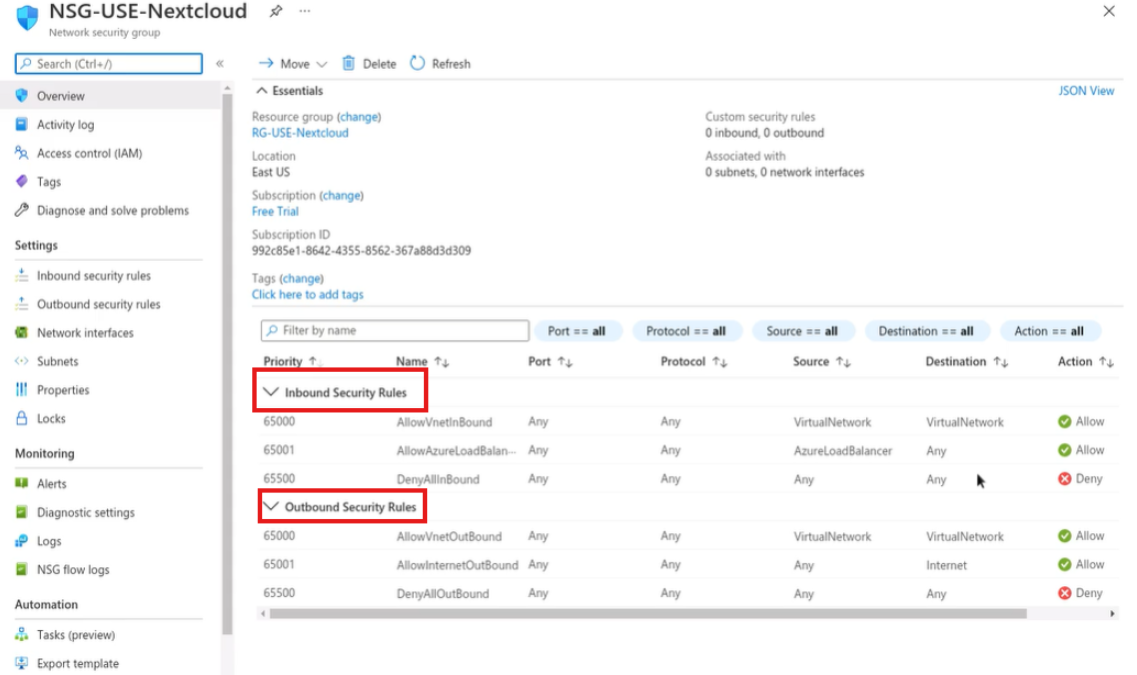Click change link next to Subscription
This screenshot has height=675, width=1137.
(342, 195)
